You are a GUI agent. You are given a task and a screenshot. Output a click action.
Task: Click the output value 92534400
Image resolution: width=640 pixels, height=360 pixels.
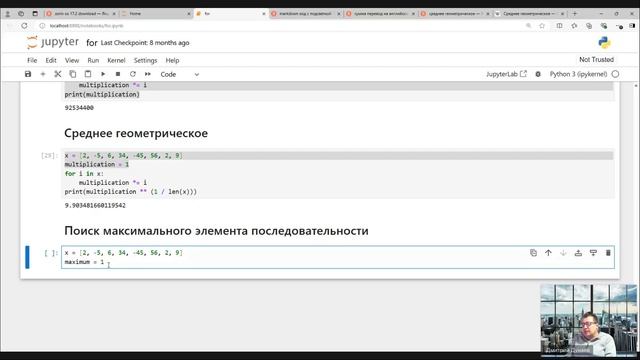click(x=79, y=108)
